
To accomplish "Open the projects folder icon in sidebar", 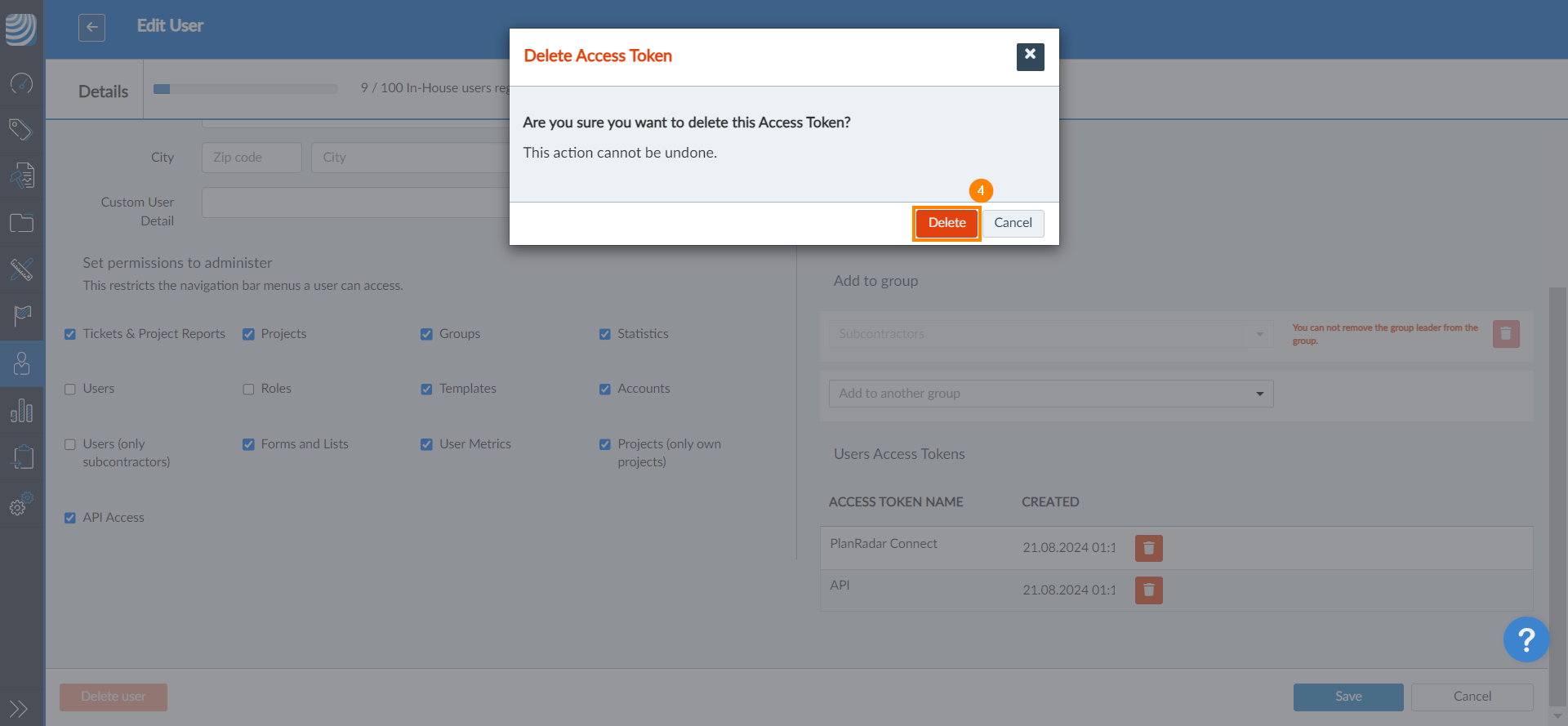I will point(21,223).
